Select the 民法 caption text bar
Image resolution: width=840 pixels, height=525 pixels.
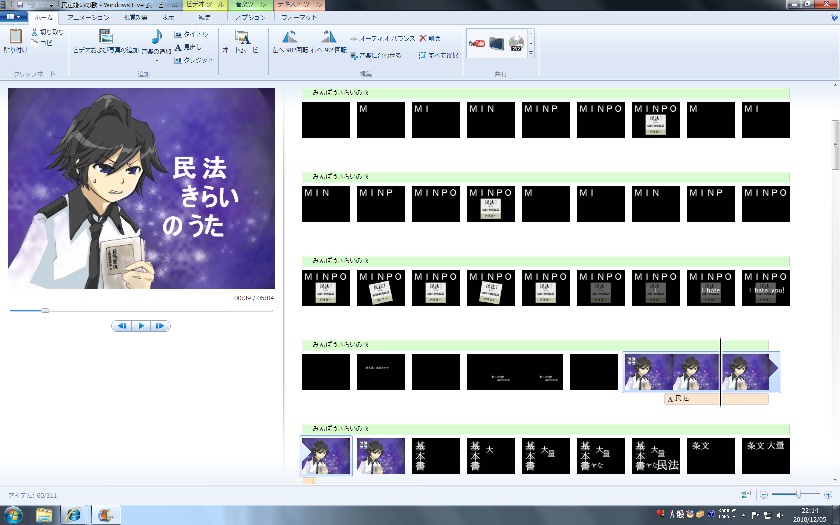pyautogui.click(x=716, y=399)
